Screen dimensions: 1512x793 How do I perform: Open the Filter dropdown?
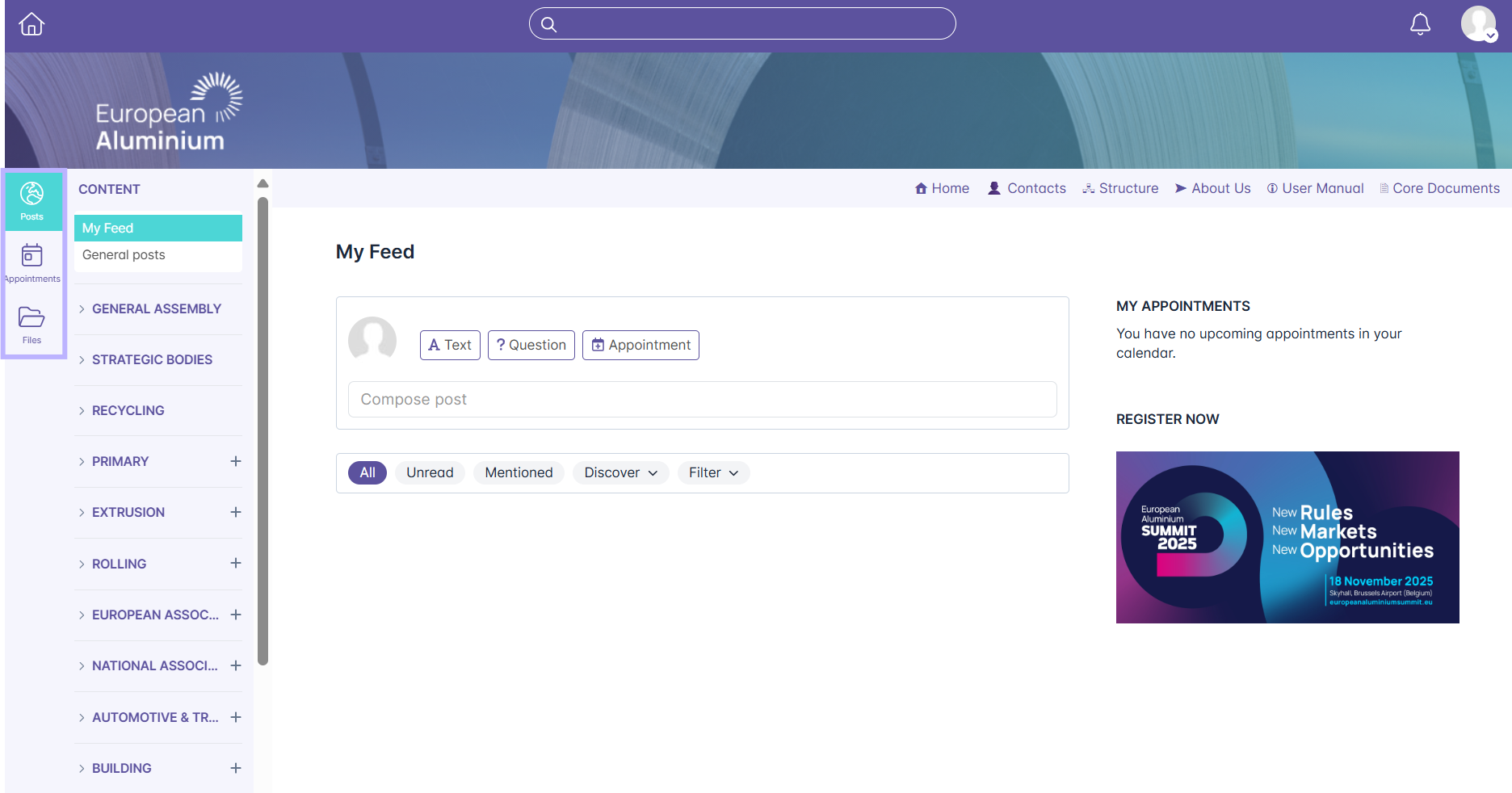[713, 472]
